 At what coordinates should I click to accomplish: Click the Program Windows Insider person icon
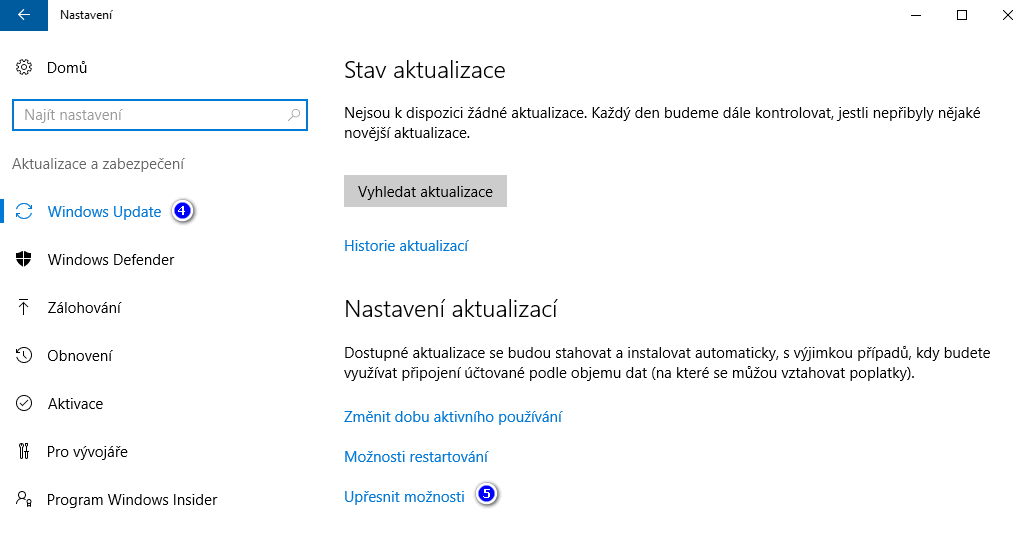click(x=25, y=500)
